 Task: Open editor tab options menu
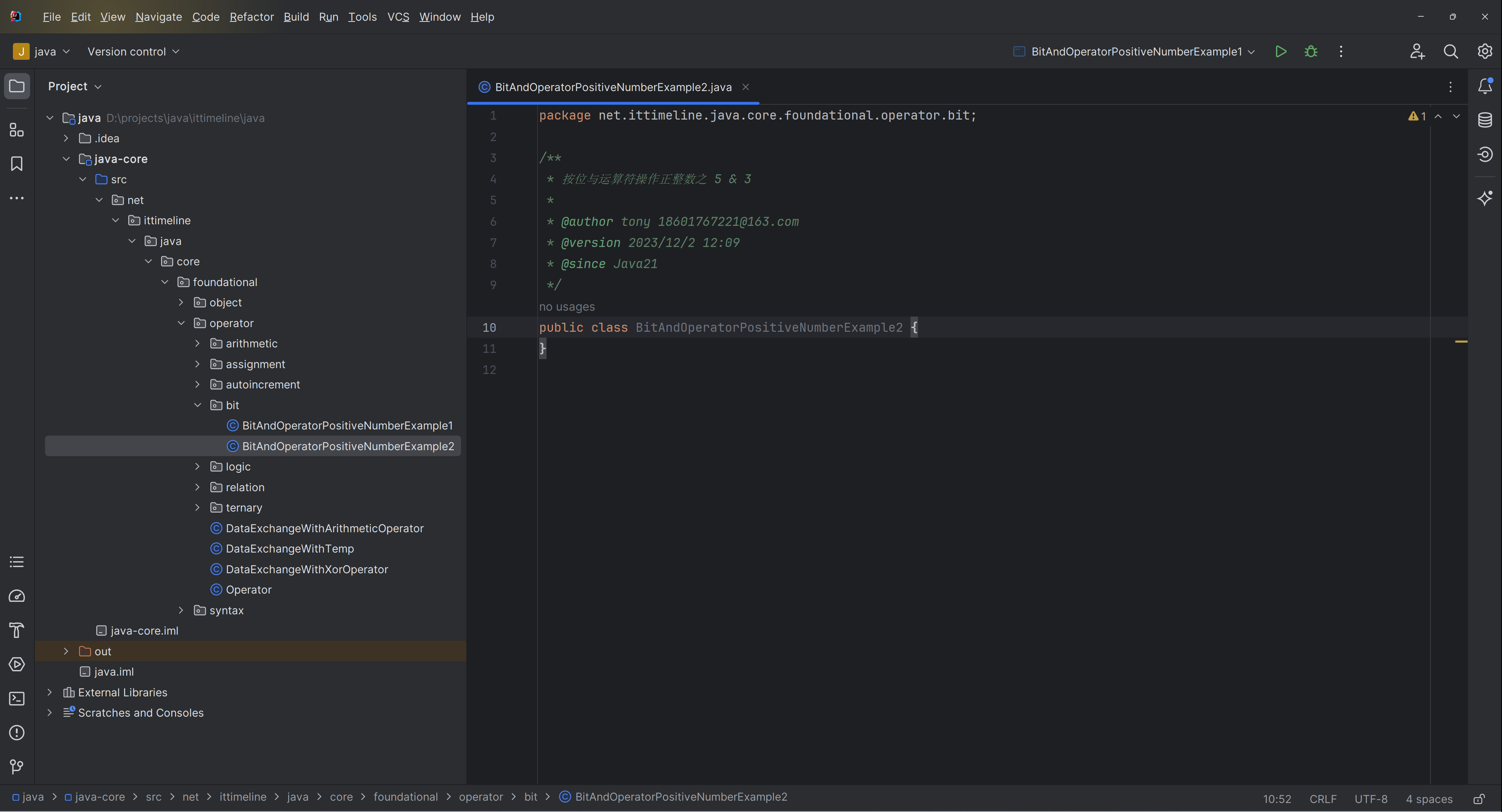click(x=1451, y=88)
